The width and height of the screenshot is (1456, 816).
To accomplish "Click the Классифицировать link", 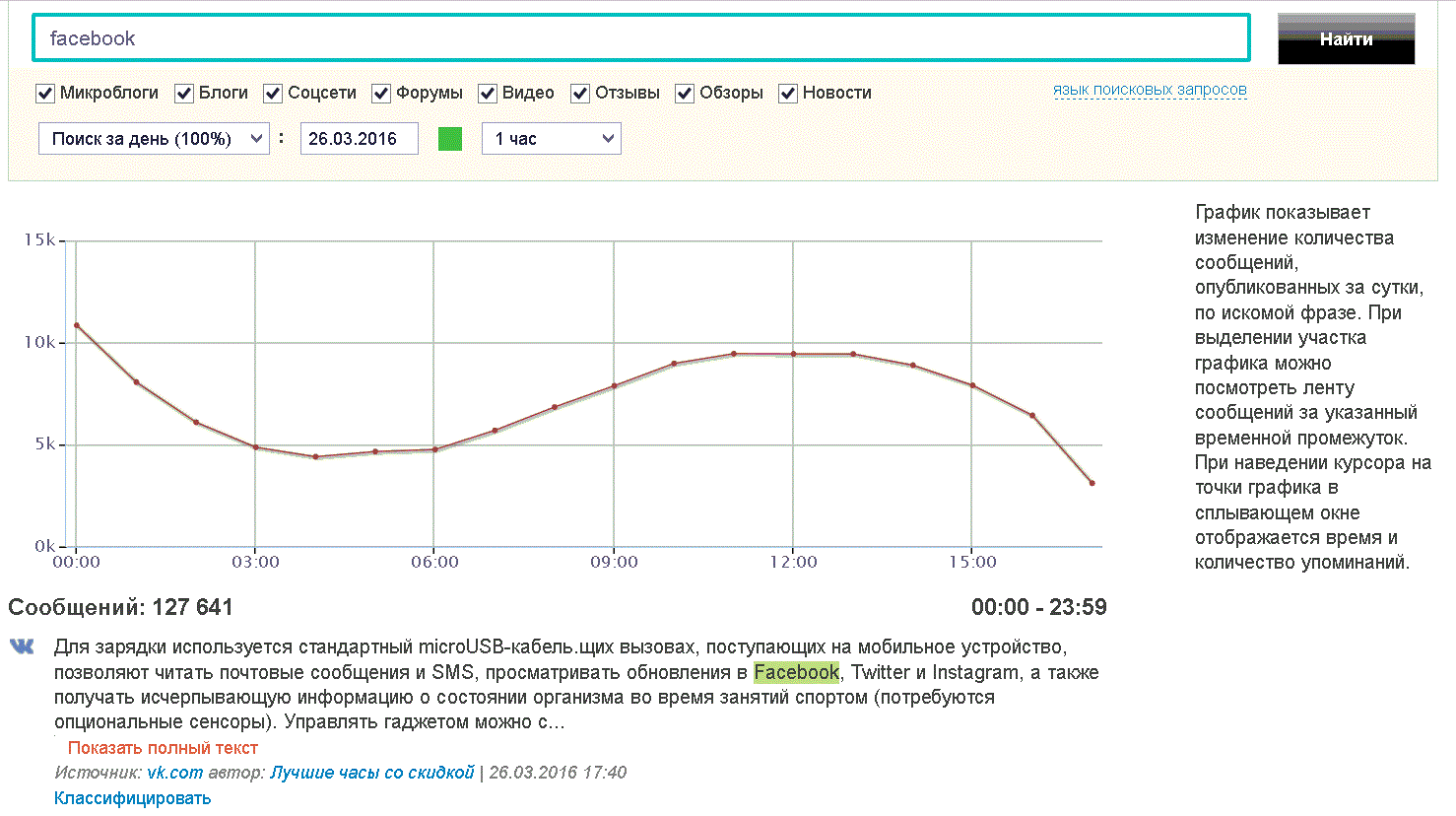I will click(x=132, y=798).
